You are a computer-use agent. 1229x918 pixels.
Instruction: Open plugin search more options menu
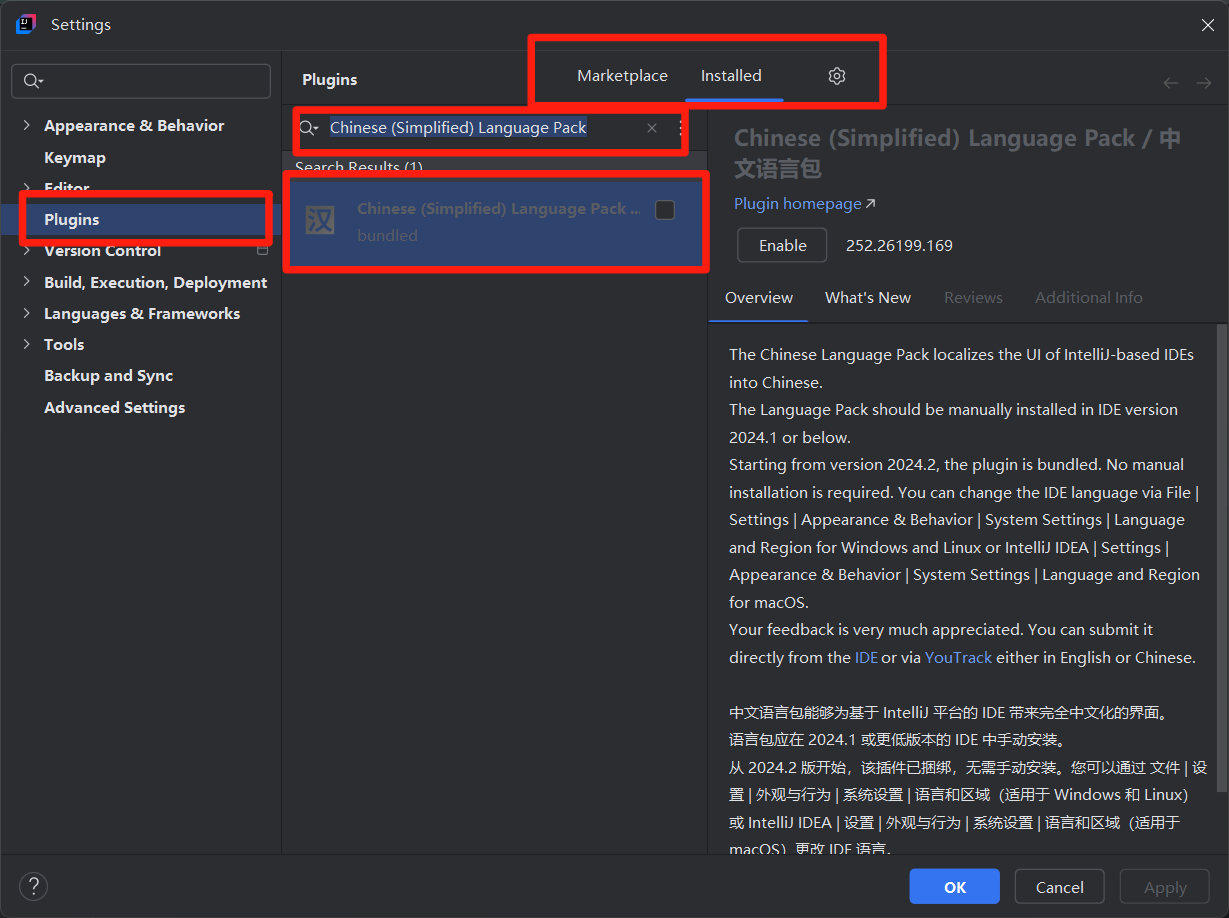pos(681,128)
